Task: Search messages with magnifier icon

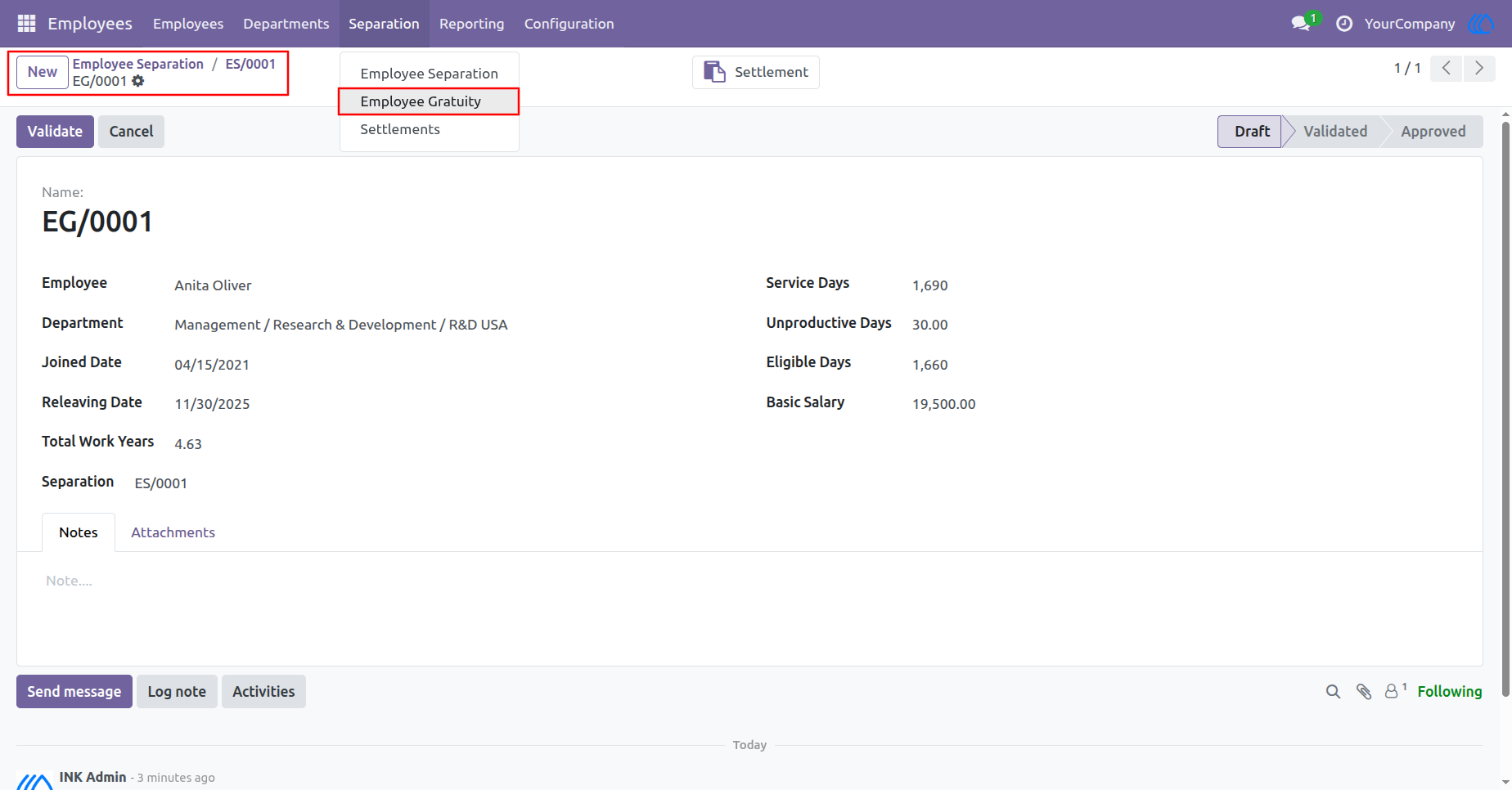Action: point(1333,692)
